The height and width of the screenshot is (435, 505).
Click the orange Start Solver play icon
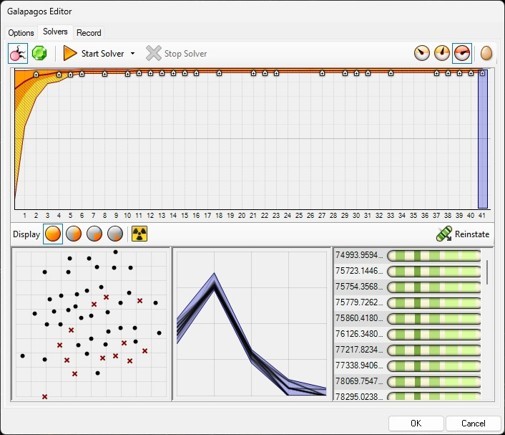[70, 53]
